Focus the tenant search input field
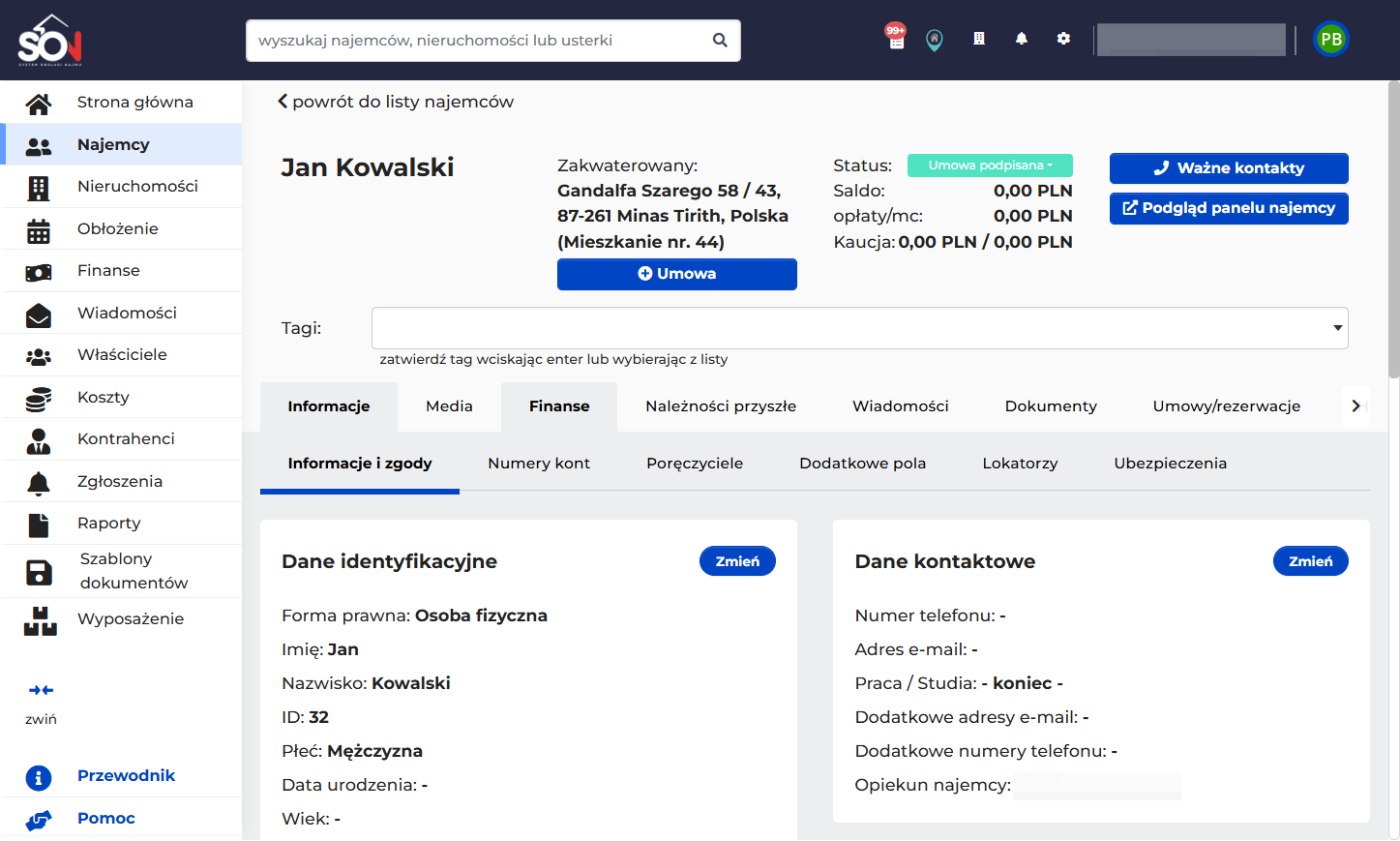The height and width of the screenshot is (841, 1400). click(493, 41)
